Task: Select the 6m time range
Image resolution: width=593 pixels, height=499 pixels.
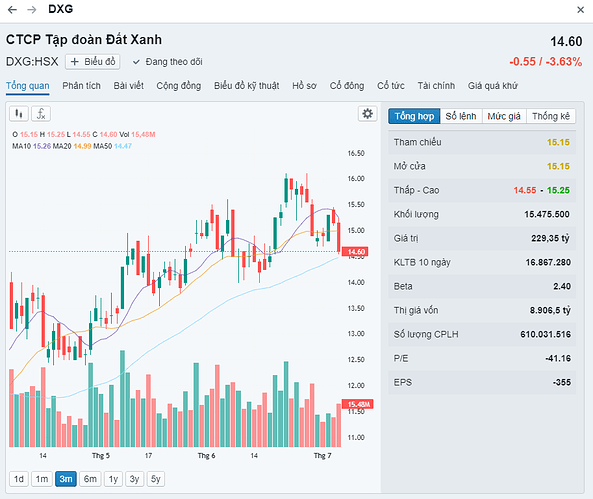Action: tap(90, 479)
